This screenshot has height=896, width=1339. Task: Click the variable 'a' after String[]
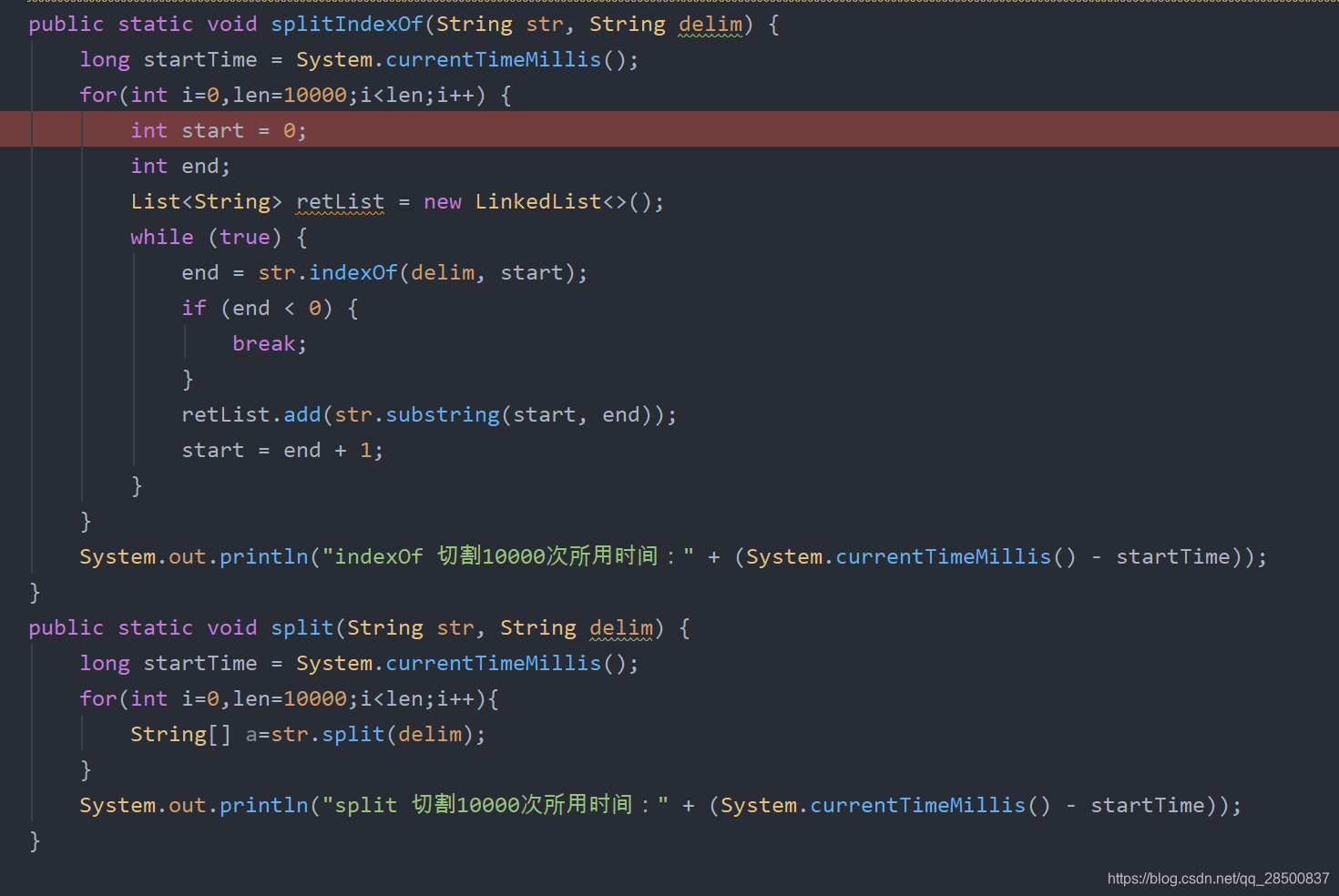251,734
